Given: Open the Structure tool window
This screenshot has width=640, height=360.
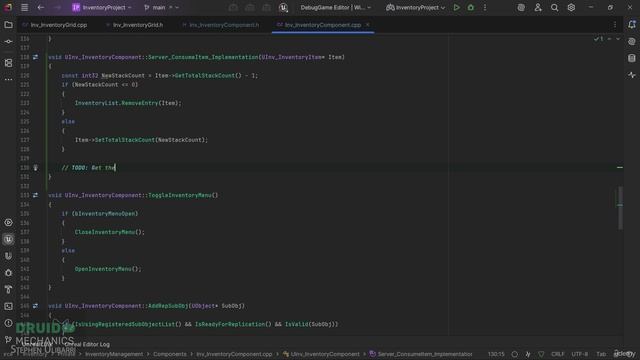Looking at the screenshot, I should [8, 63].
